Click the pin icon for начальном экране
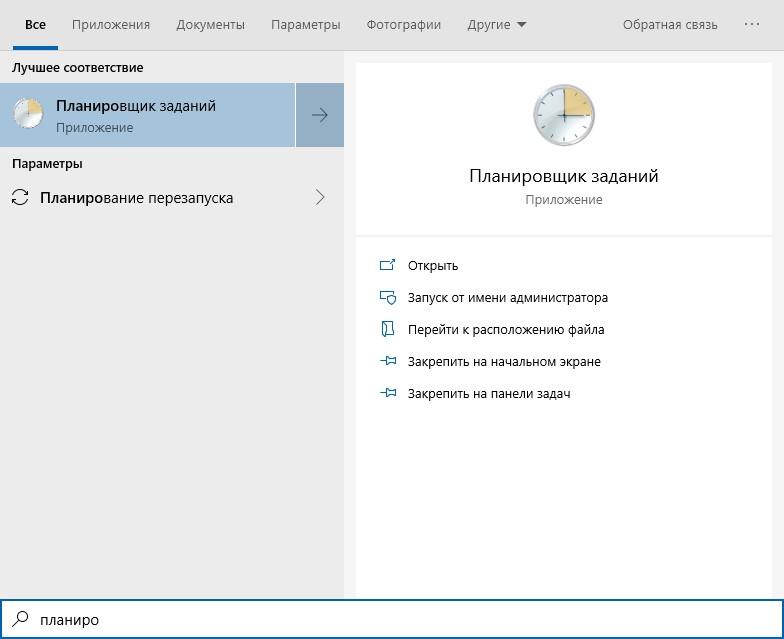Image resolution: width=784 pixels, height=639 pixels. coord(388,360)
